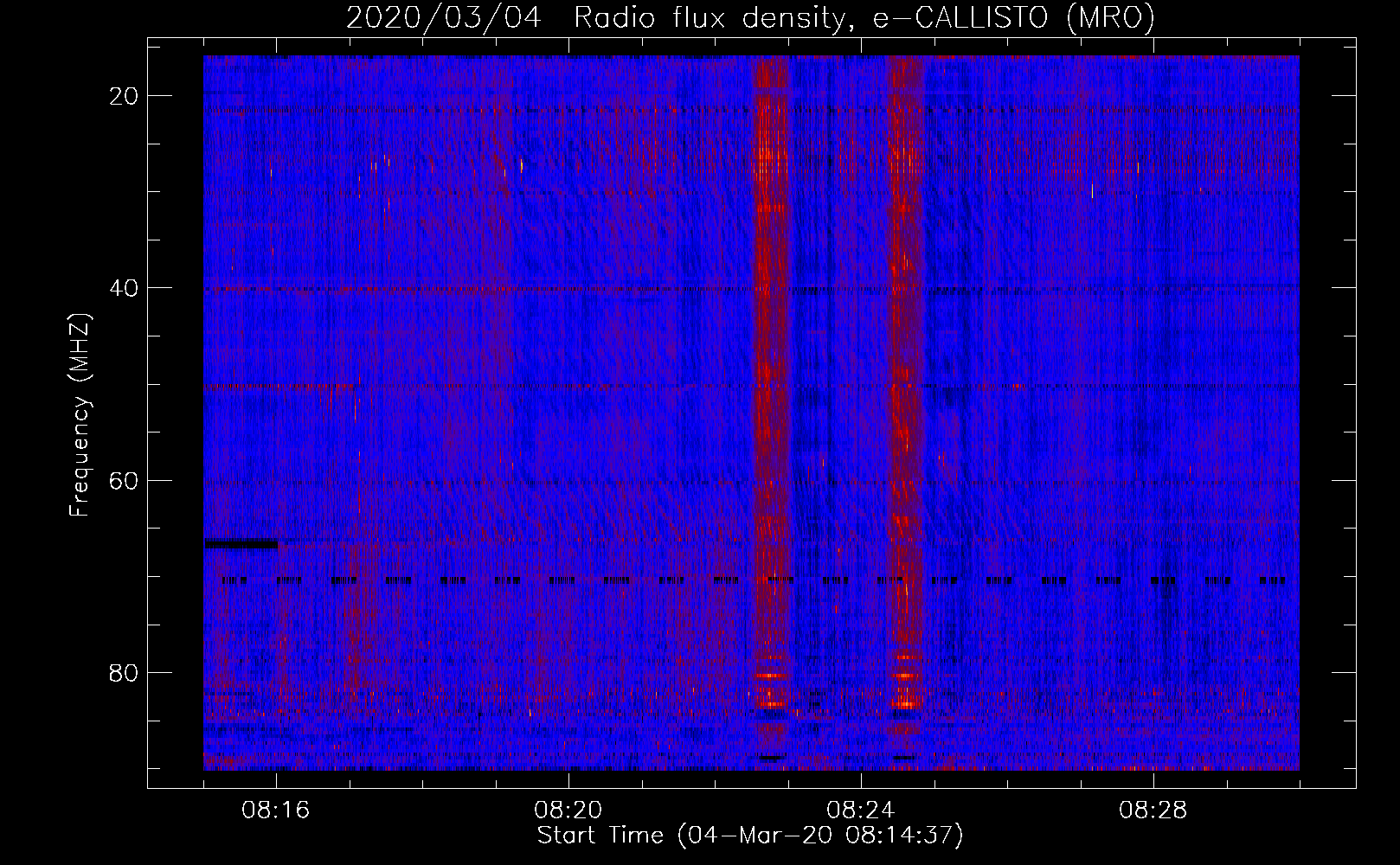Click the 80 frequency tick label

tap(125, 672)
